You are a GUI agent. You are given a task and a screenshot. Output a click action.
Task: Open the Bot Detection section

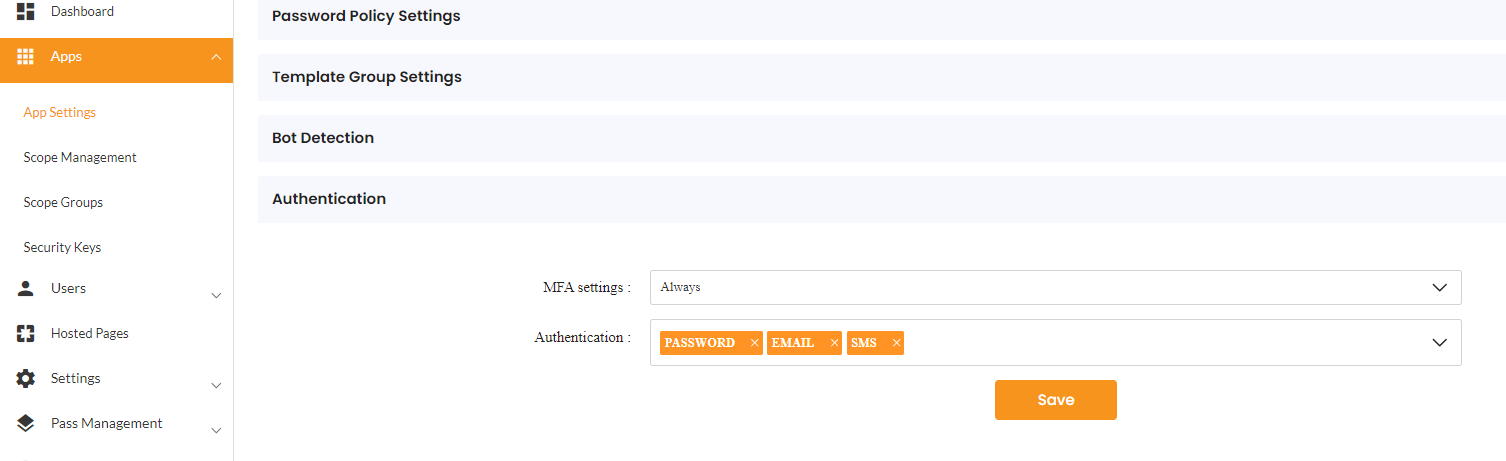pyautogui.click(x=323, y=138)
